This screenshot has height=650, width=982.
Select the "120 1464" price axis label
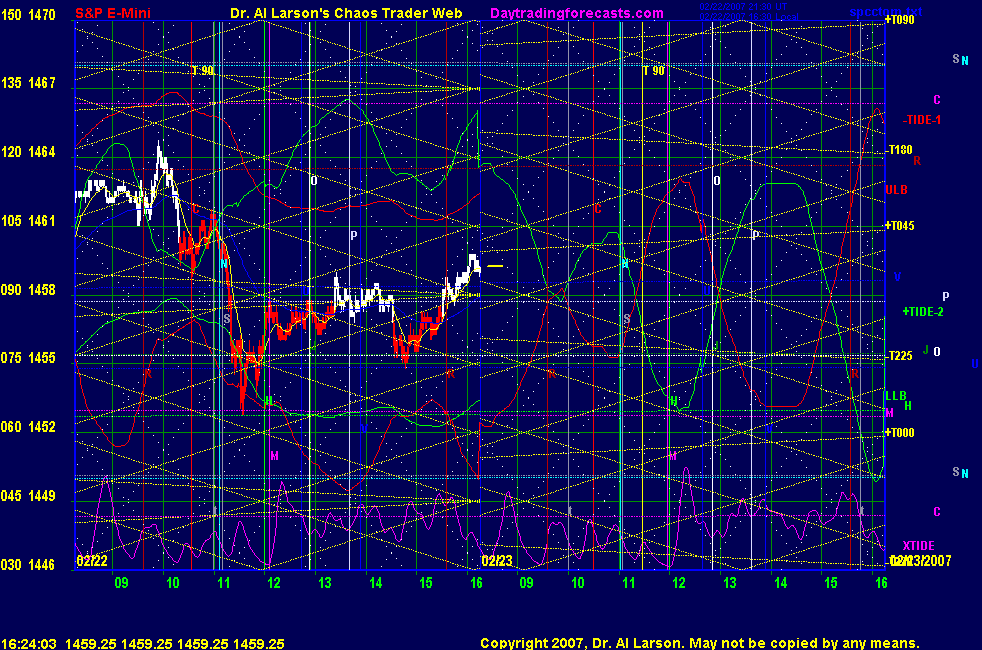point(28,152)
